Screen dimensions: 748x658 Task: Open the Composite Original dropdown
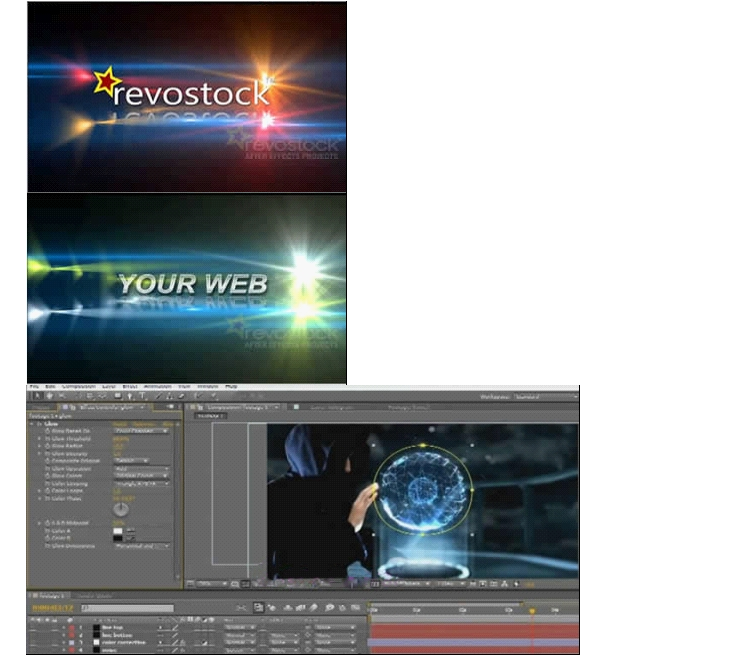[x=132, y=461]
